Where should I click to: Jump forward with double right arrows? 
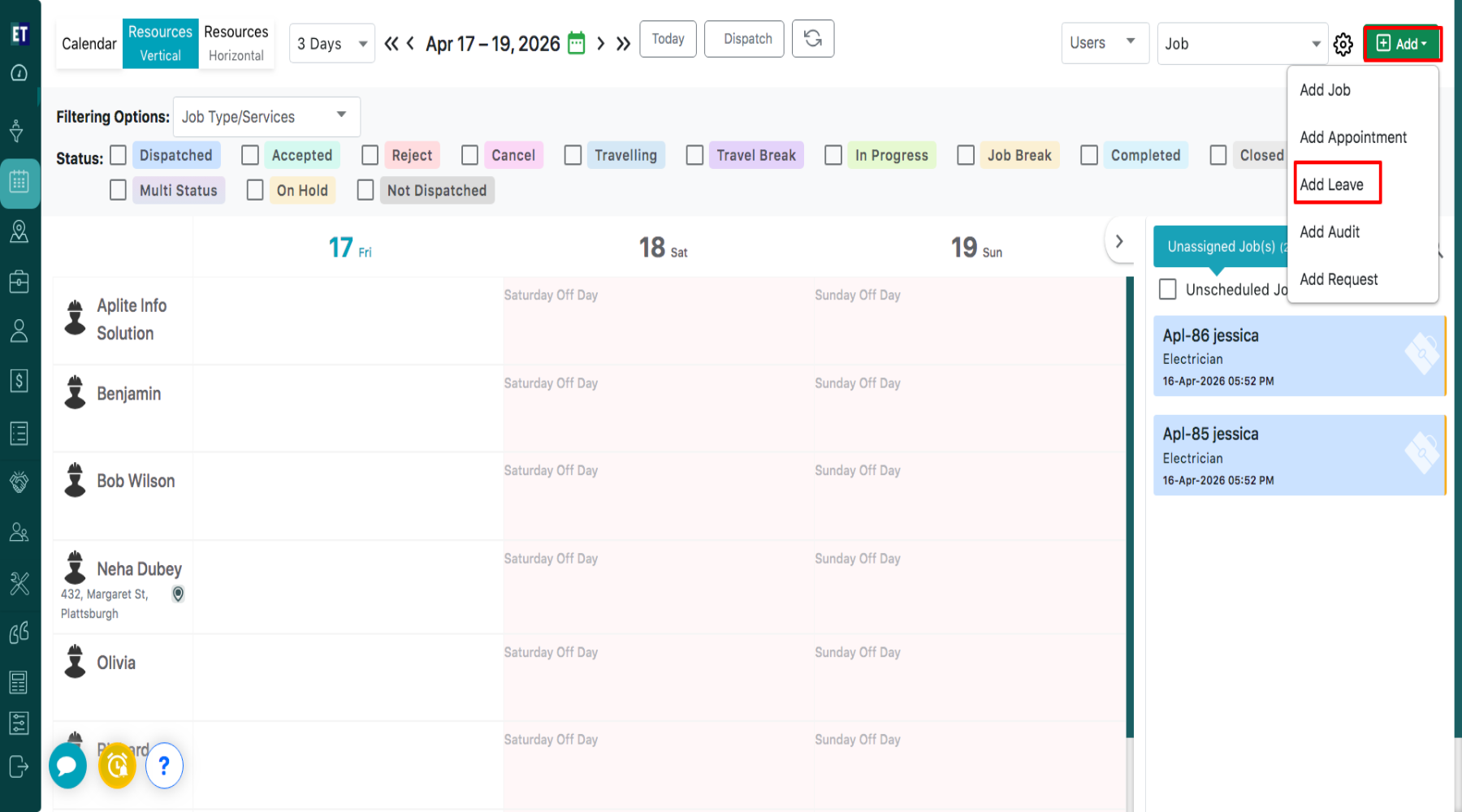point(623,44)
